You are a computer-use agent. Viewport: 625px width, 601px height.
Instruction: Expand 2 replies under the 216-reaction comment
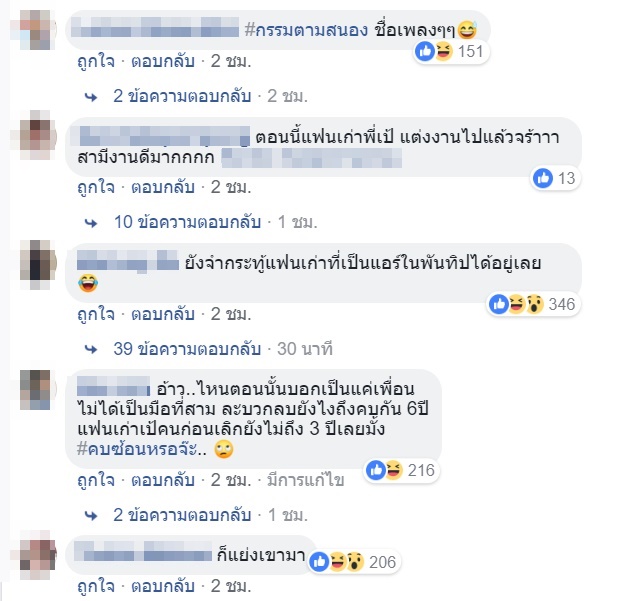(x=182, y=515)
